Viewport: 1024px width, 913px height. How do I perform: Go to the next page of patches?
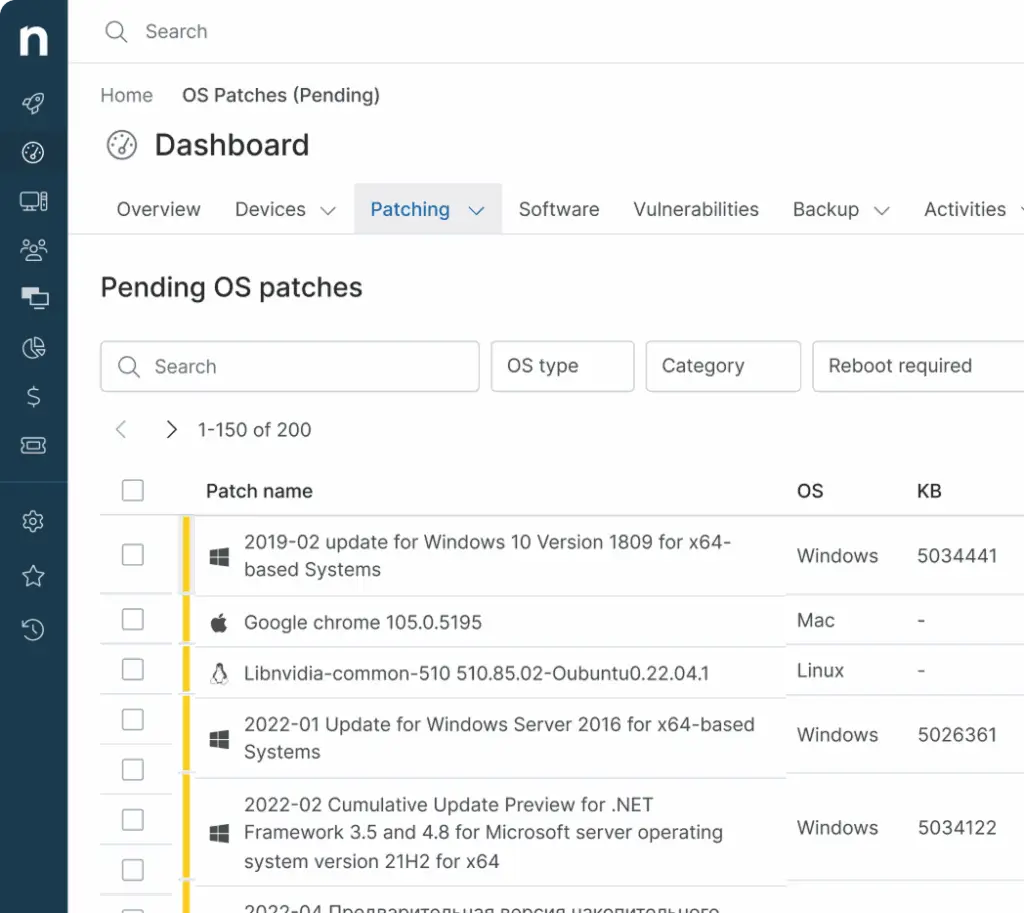pos(171,429)
